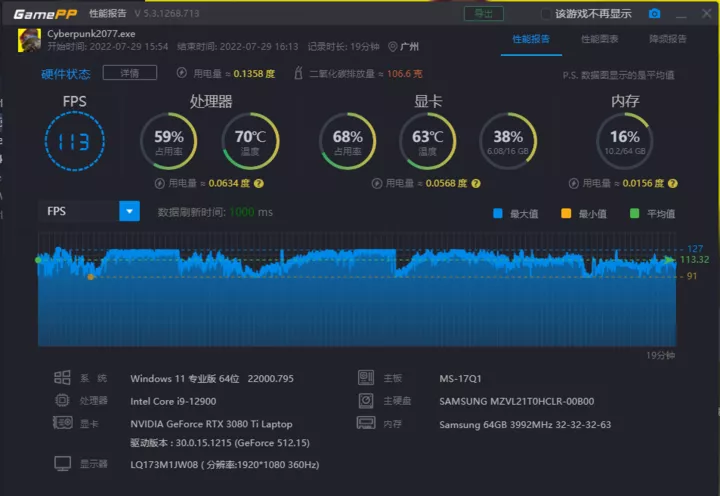This screenshot has height=496, width=720.
Task: Click the 详情 details button
Action: click(129, 73)
